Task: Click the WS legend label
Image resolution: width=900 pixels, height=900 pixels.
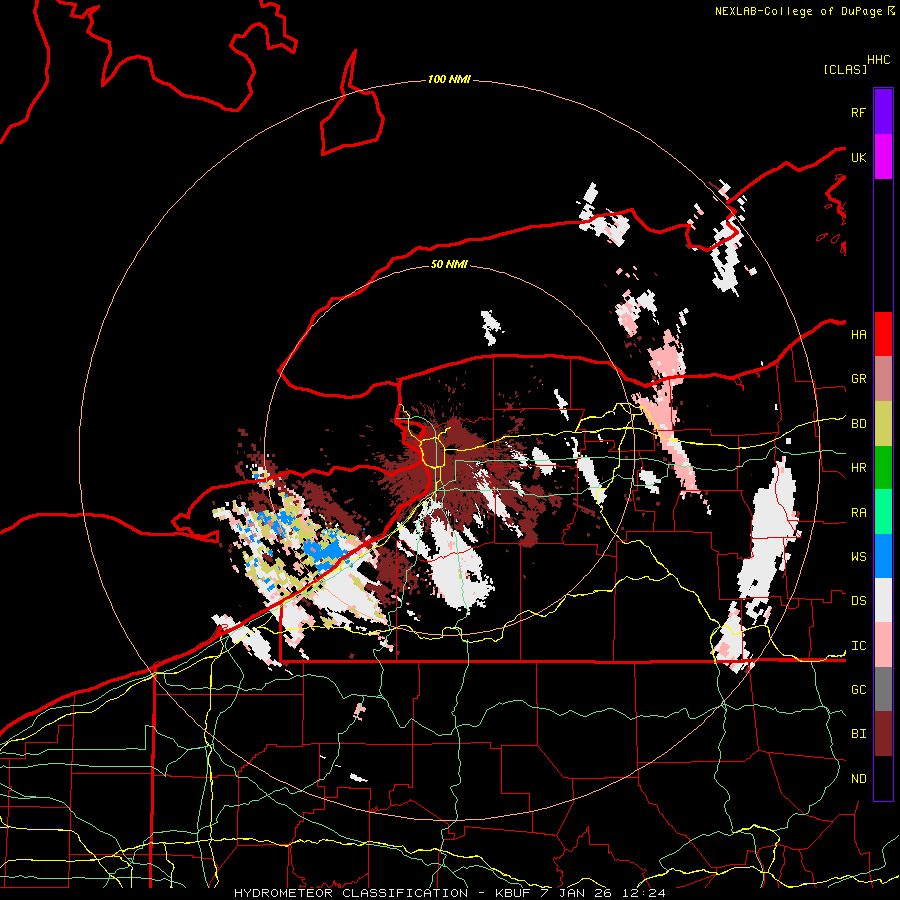Action: click(858, 557)
